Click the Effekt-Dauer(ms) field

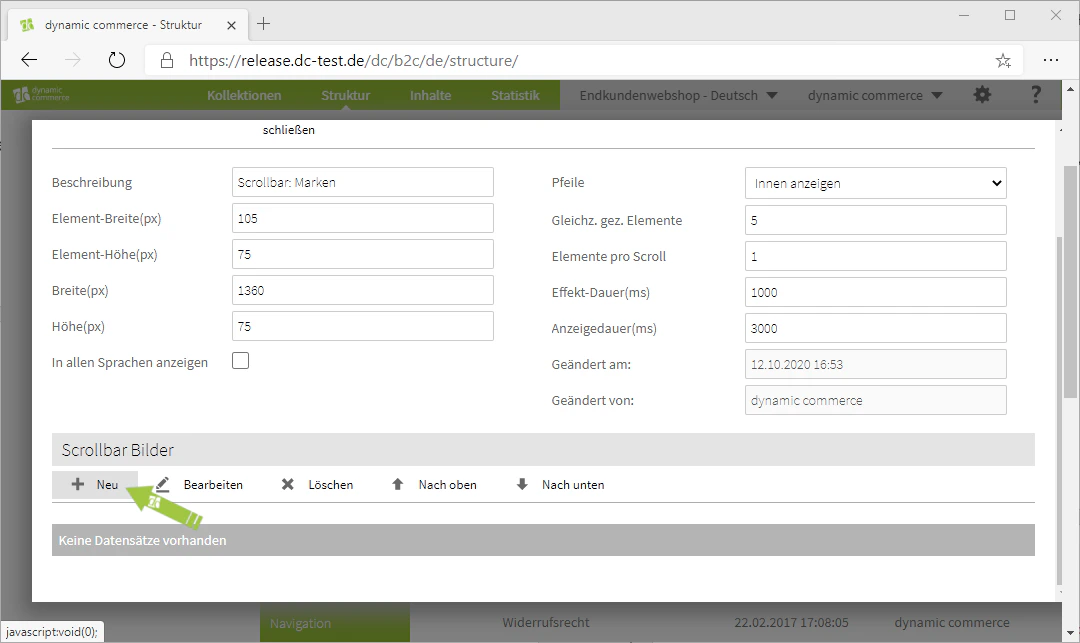coord(875,292)
